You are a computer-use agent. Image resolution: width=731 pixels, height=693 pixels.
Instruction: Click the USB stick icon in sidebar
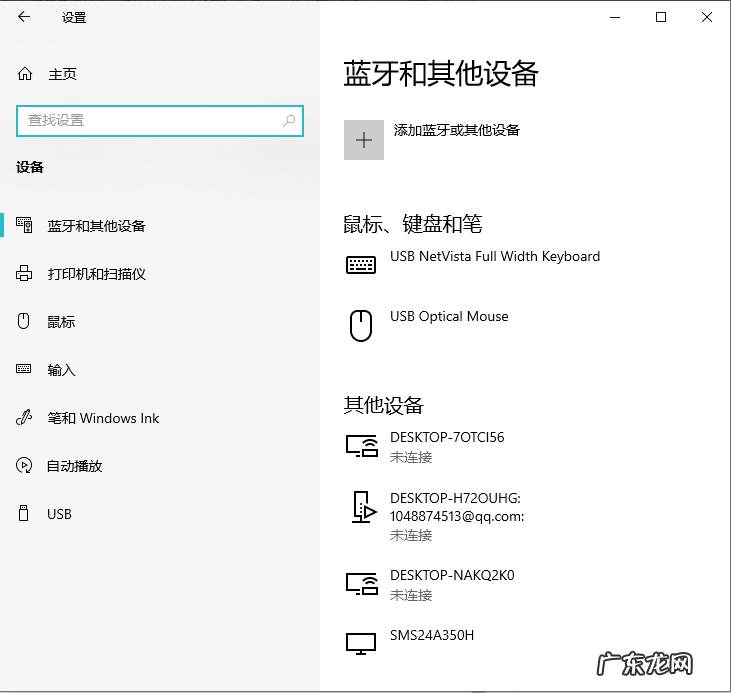pyautogui.click(x=23, y=513)
